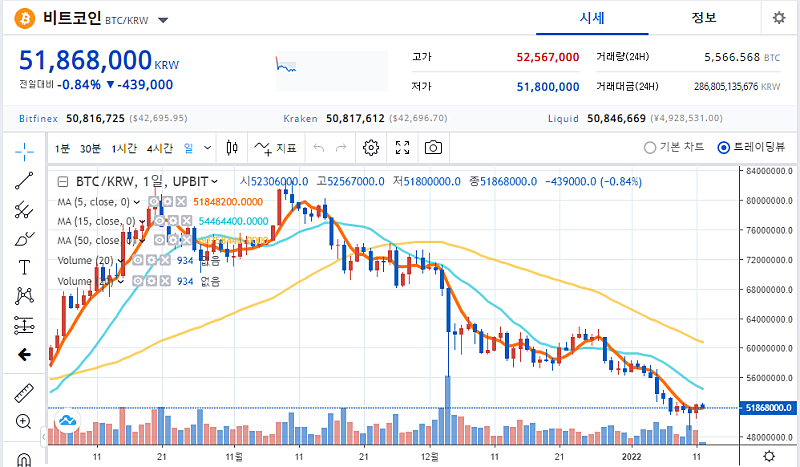Redo the chart action
Viewport: 800px width, 467px height.
[x=341, y=148]
